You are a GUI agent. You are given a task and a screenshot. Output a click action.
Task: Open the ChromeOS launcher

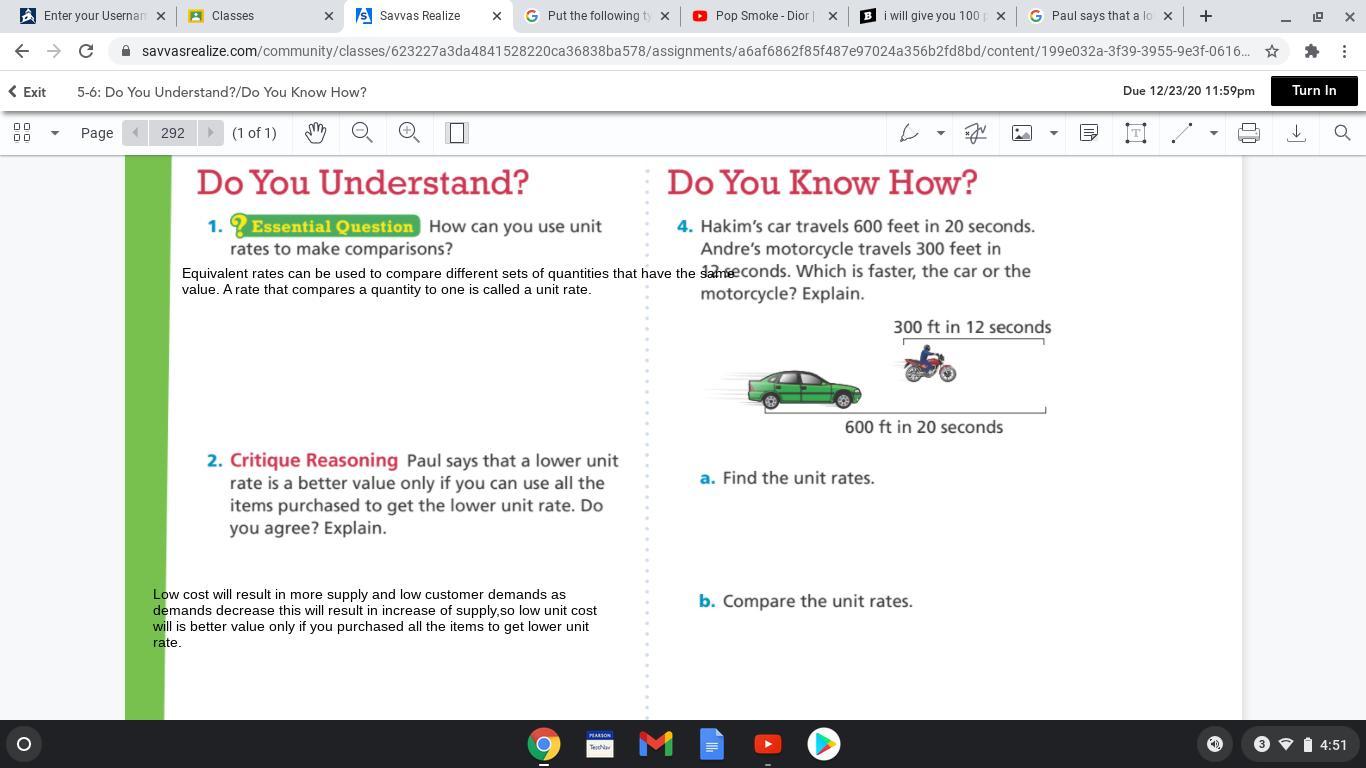tap(24, 744)
